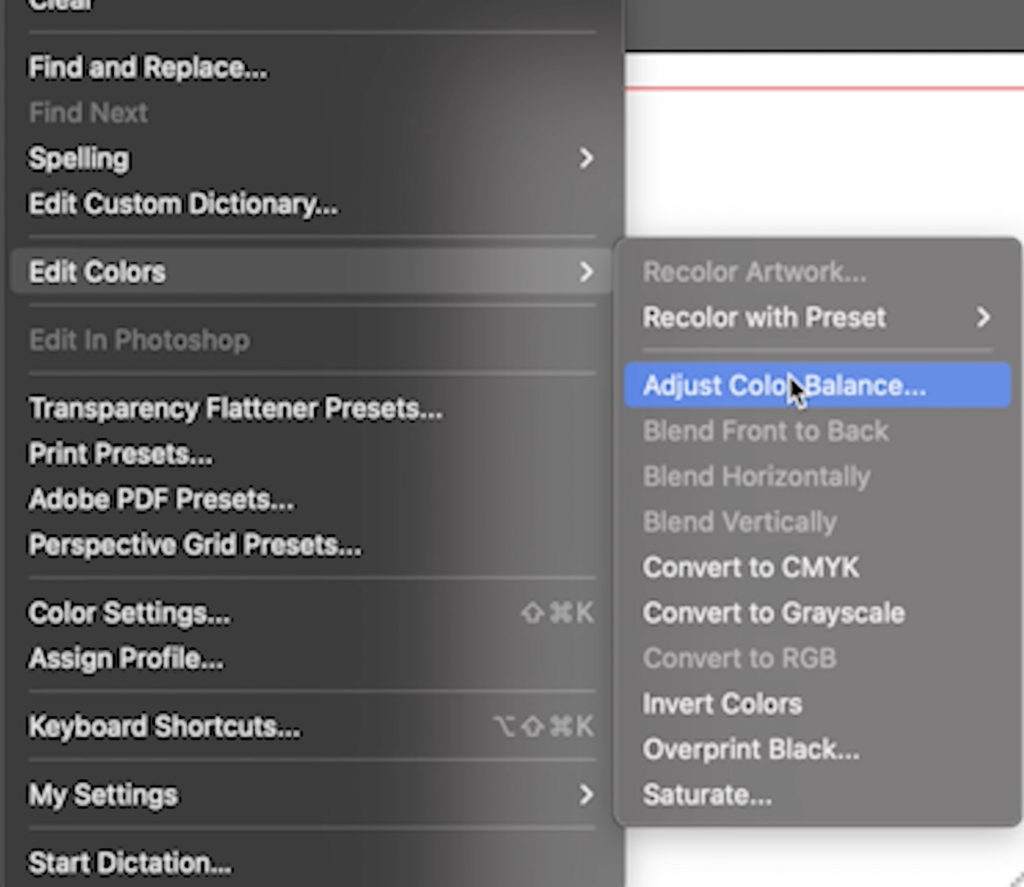Expand the Edit Colors submenu chevron
1024x887 pixels.
(x=586, y=272)
